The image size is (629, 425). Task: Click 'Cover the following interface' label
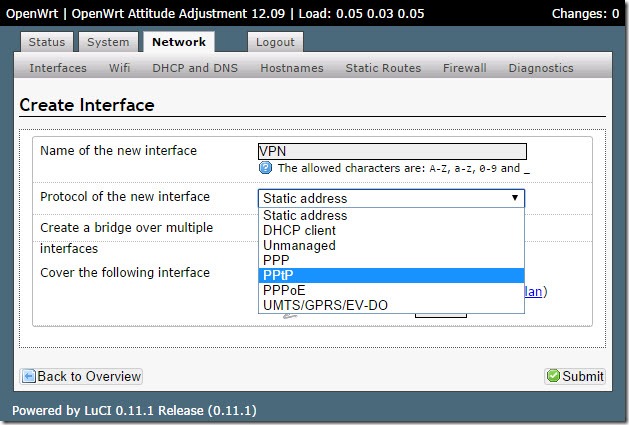[125, 272]
